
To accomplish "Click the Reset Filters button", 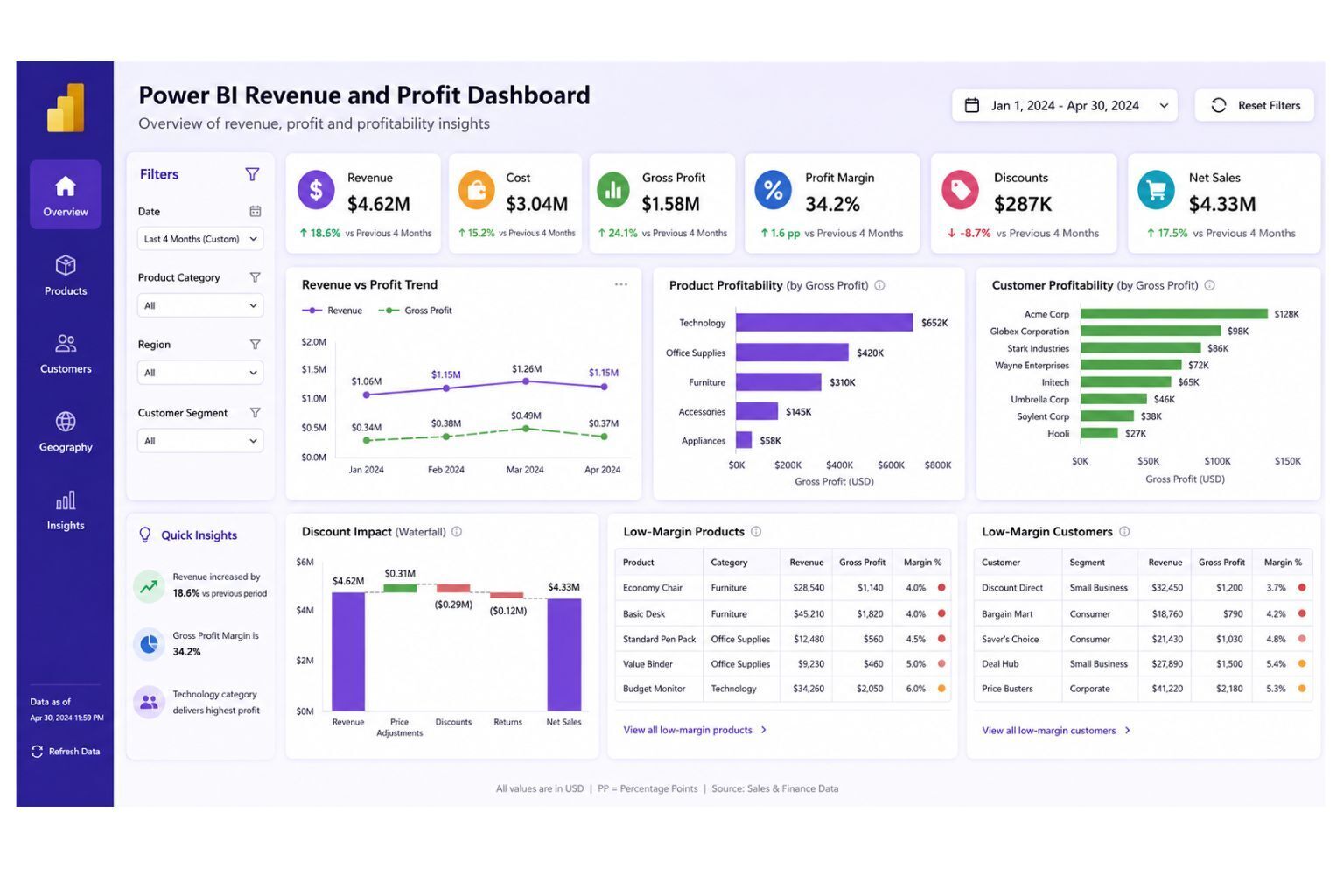I will pyautogui.click(x=1255, y=106).
